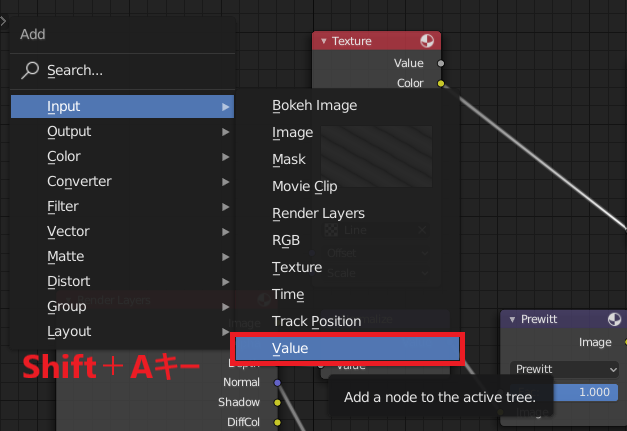Click the Search field in Add menu

(x=122, y=70)
